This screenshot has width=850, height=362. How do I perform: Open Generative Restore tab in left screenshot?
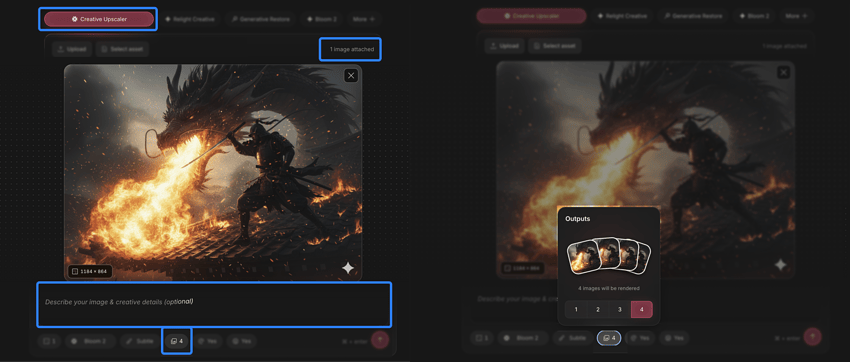click(x=261, y=19)
